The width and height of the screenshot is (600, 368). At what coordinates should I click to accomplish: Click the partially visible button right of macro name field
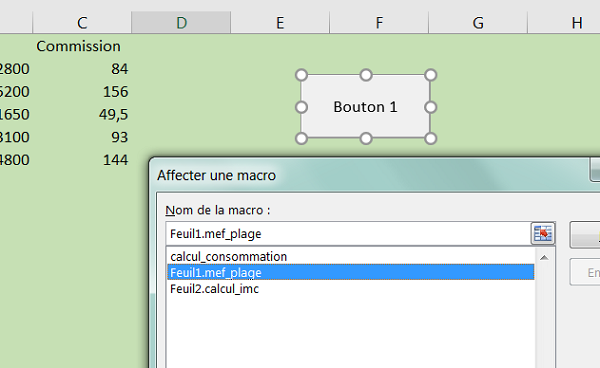(585, 235)
